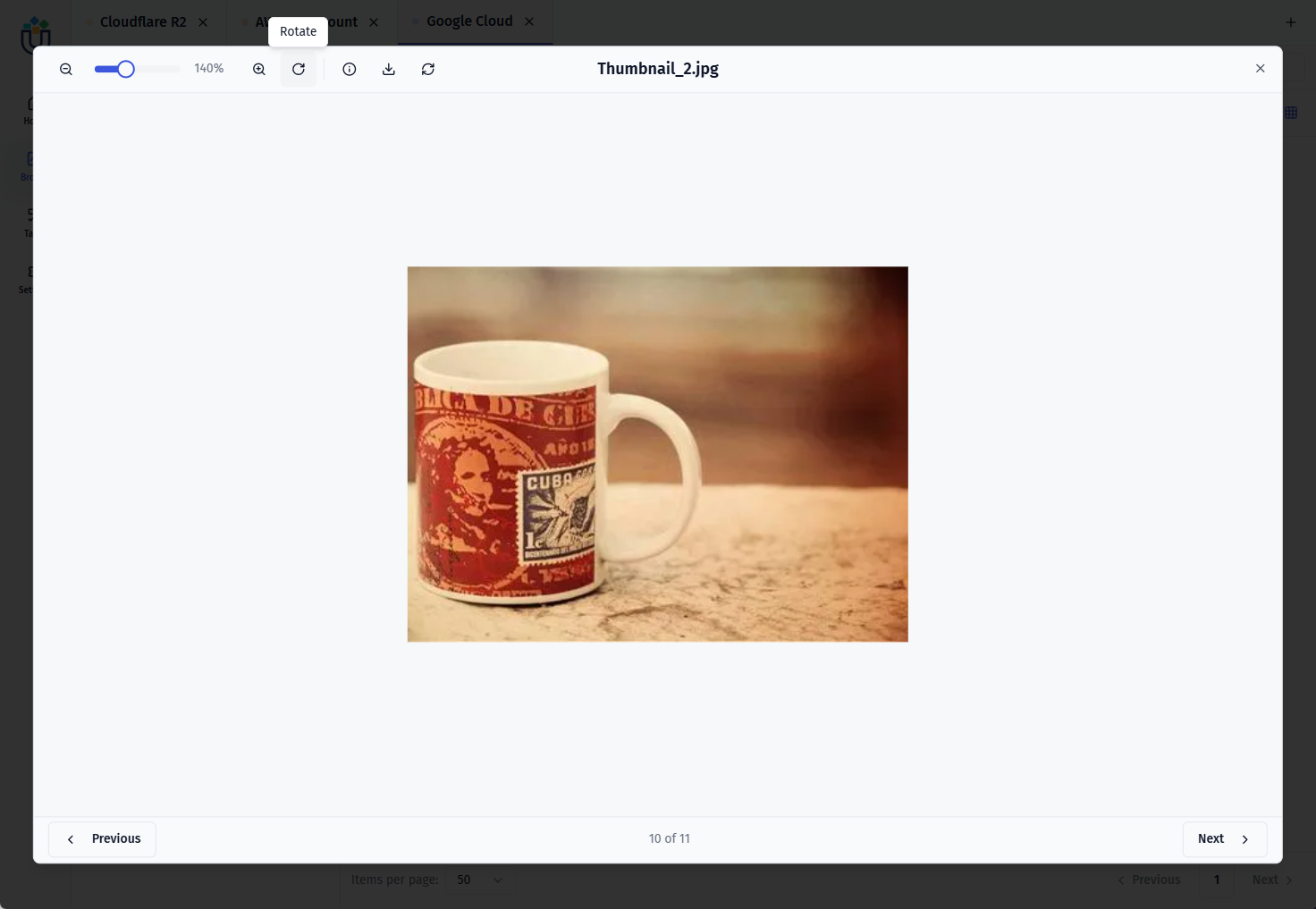1316x909 pixels.
Task: Refresh the image preview
Action: 427,69
